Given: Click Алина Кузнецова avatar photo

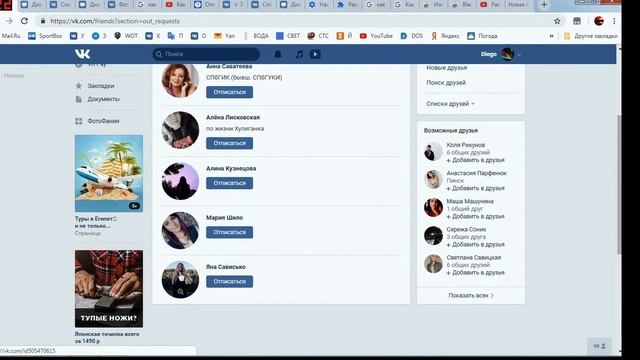Looking at the screenshot, I should pyautogui.click(x=180, y=181).
